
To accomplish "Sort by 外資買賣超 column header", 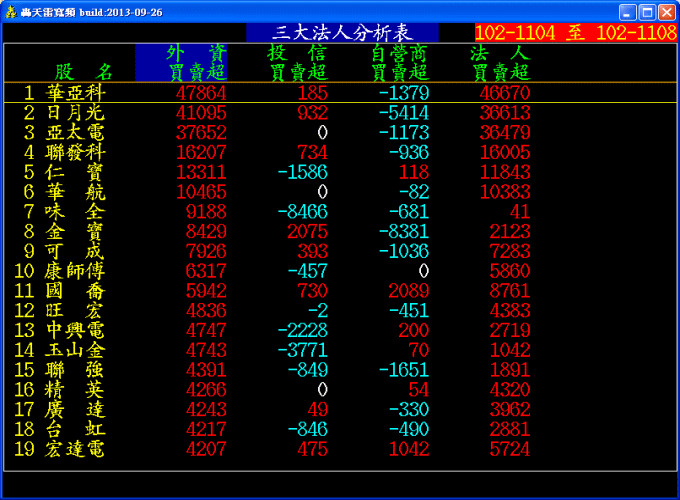I will [x=181, y=63].
